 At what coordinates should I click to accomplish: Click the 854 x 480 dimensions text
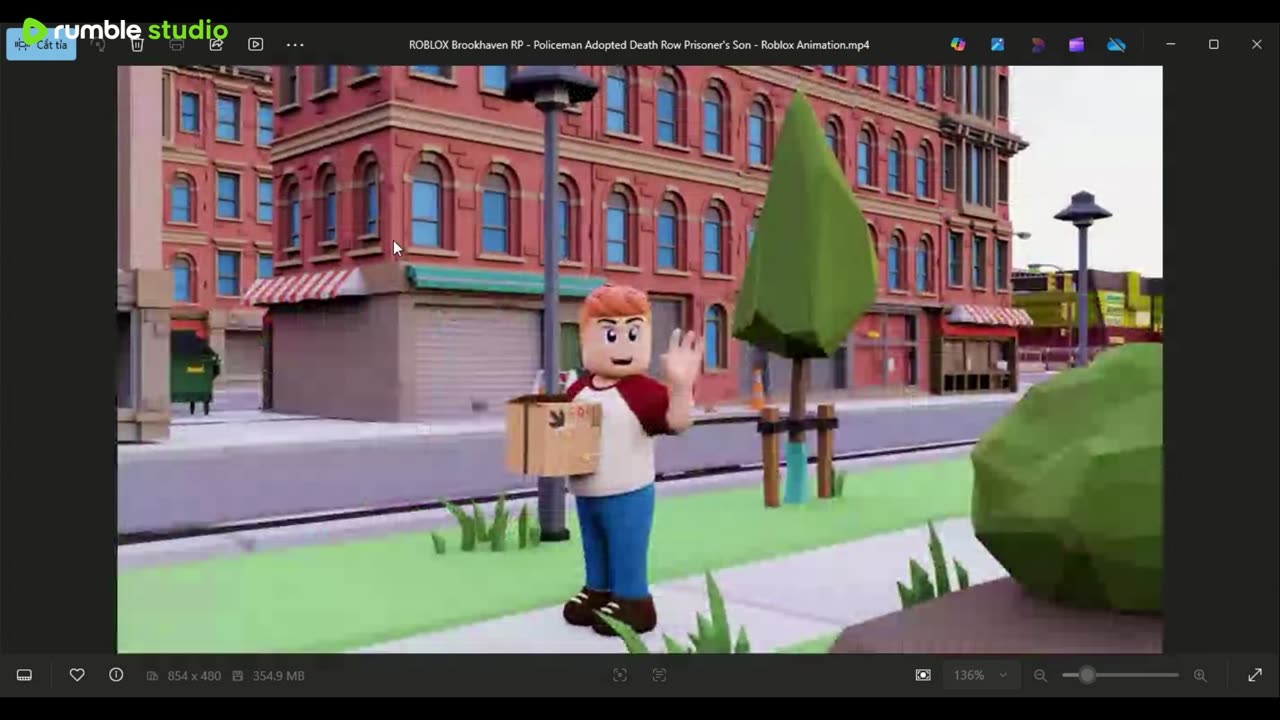pyautogui.click(x=194, y=676)
